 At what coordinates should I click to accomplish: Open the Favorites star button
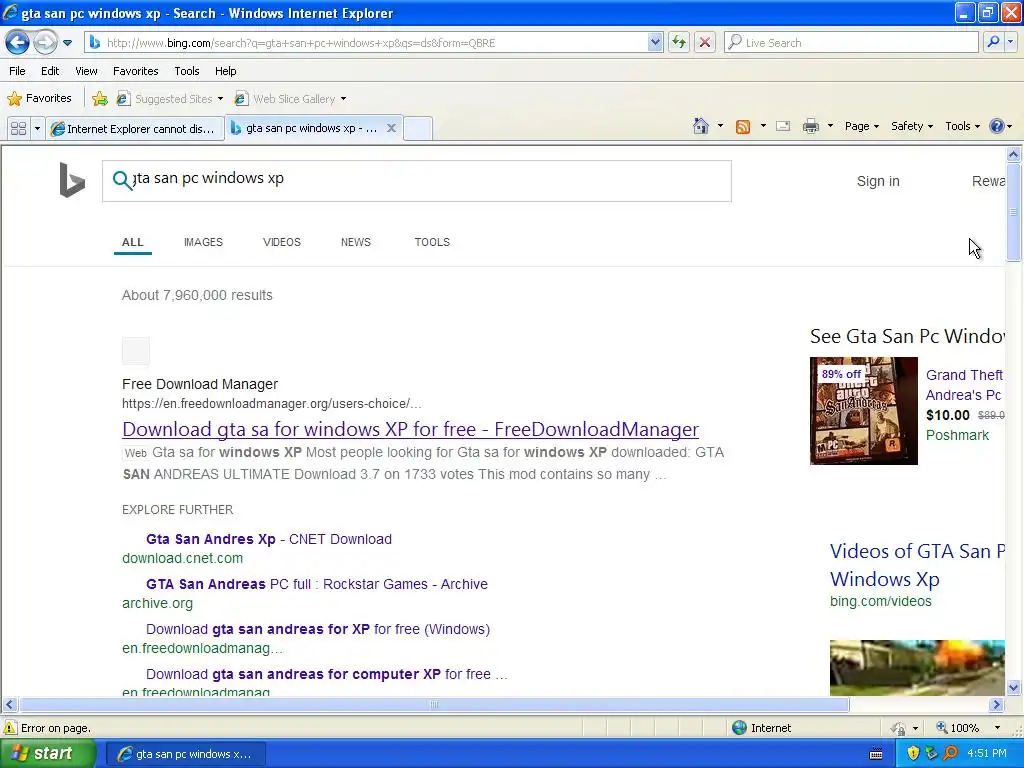(x=39, y=99)
